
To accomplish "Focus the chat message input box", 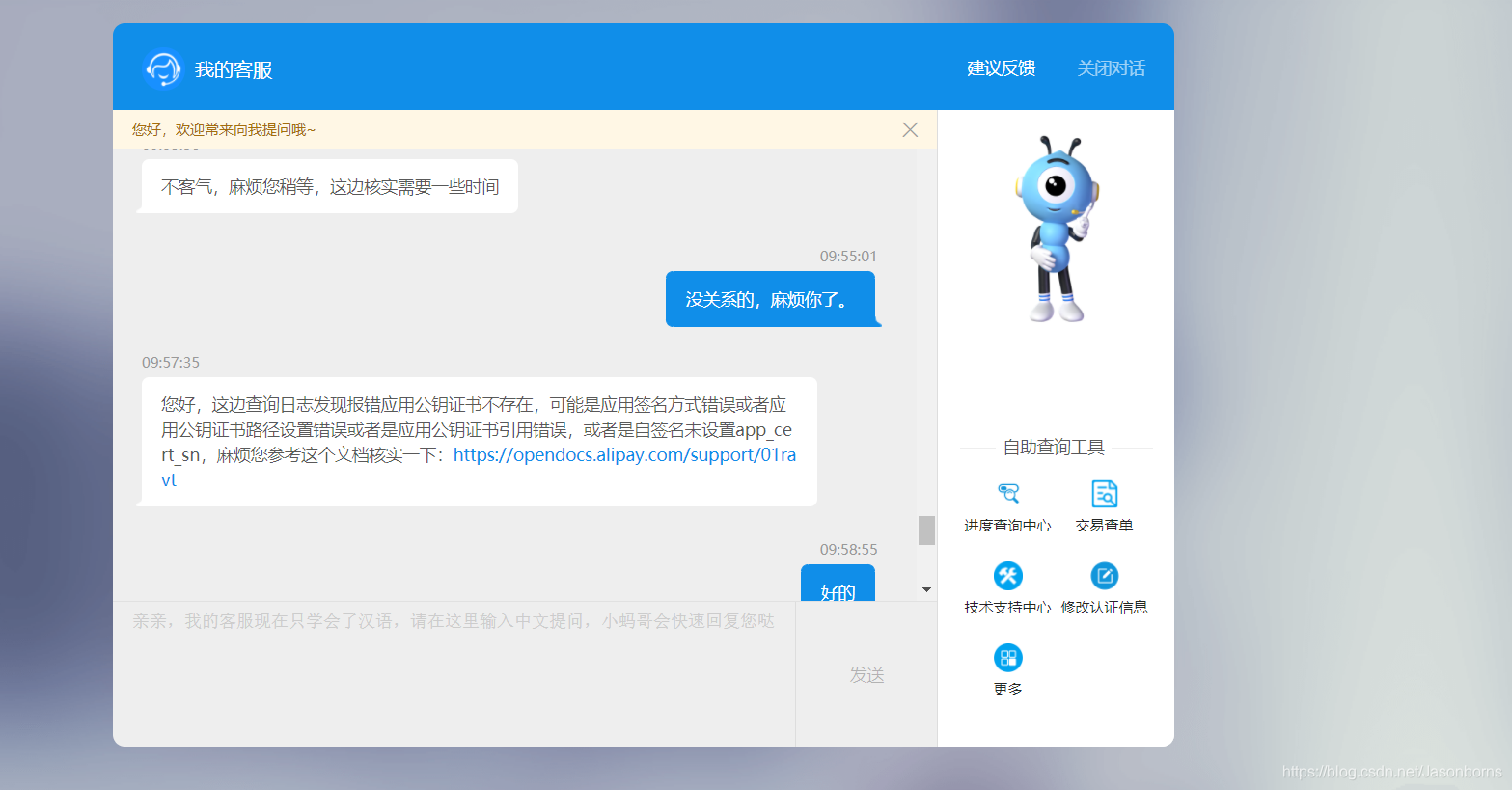I will point(454,673).
